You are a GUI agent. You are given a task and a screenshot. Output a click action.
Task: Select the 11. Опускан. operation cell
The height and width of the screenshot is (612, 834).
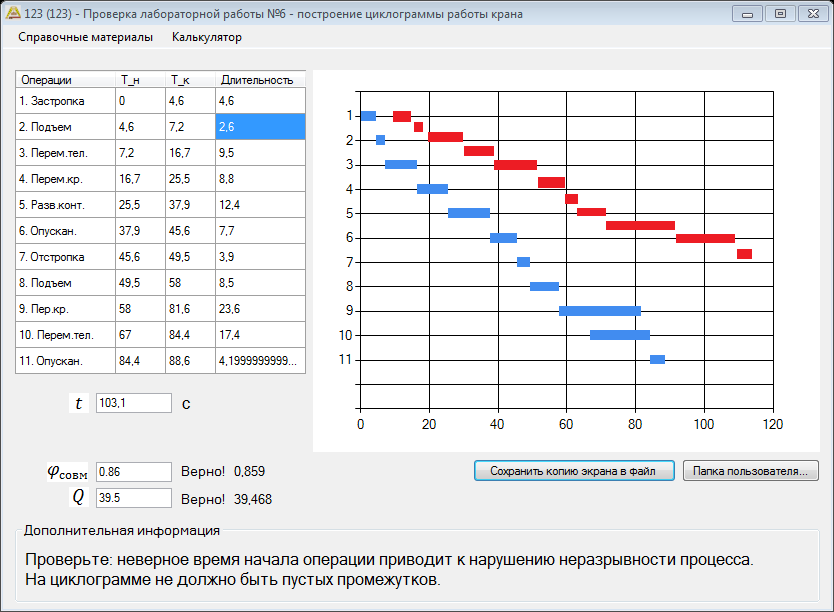point(65,361)
